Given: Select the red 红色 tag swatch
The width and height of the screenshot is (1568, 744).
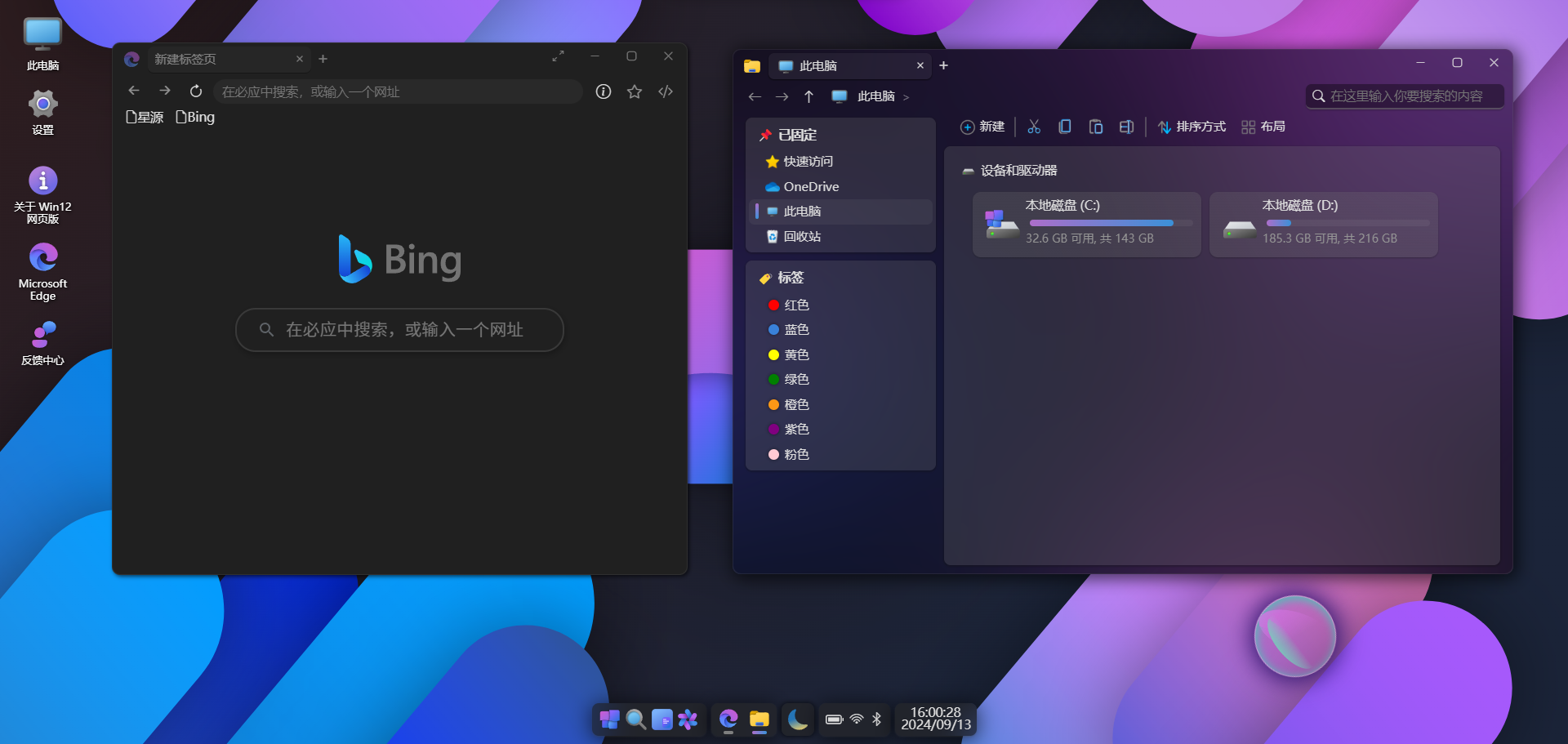Looking at the screenshot, I should click(773, 305).
